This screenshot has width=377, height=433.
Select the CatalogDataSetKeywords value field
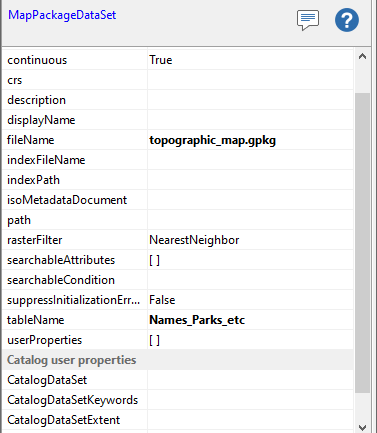(x=250, y=400)
